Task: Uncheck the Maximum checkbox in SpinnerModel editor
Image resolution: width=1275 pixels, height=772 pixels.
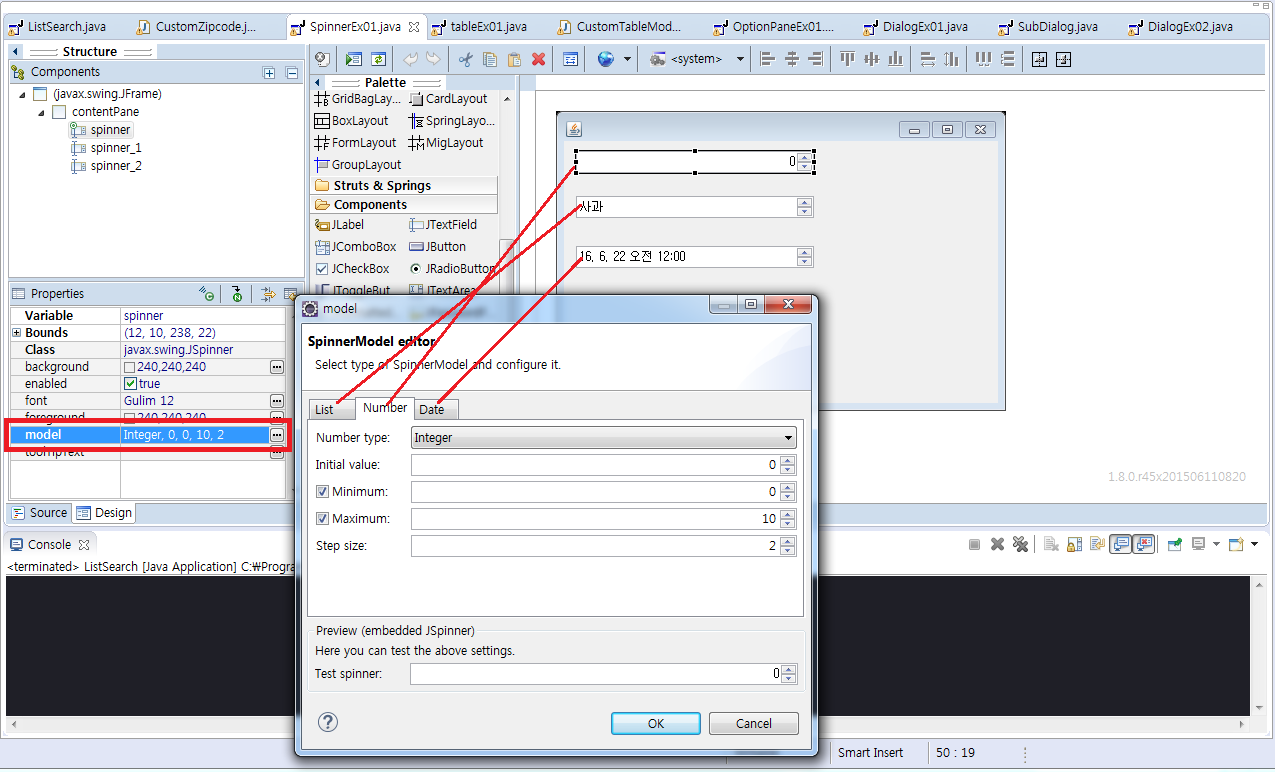Action: (322, 518)
